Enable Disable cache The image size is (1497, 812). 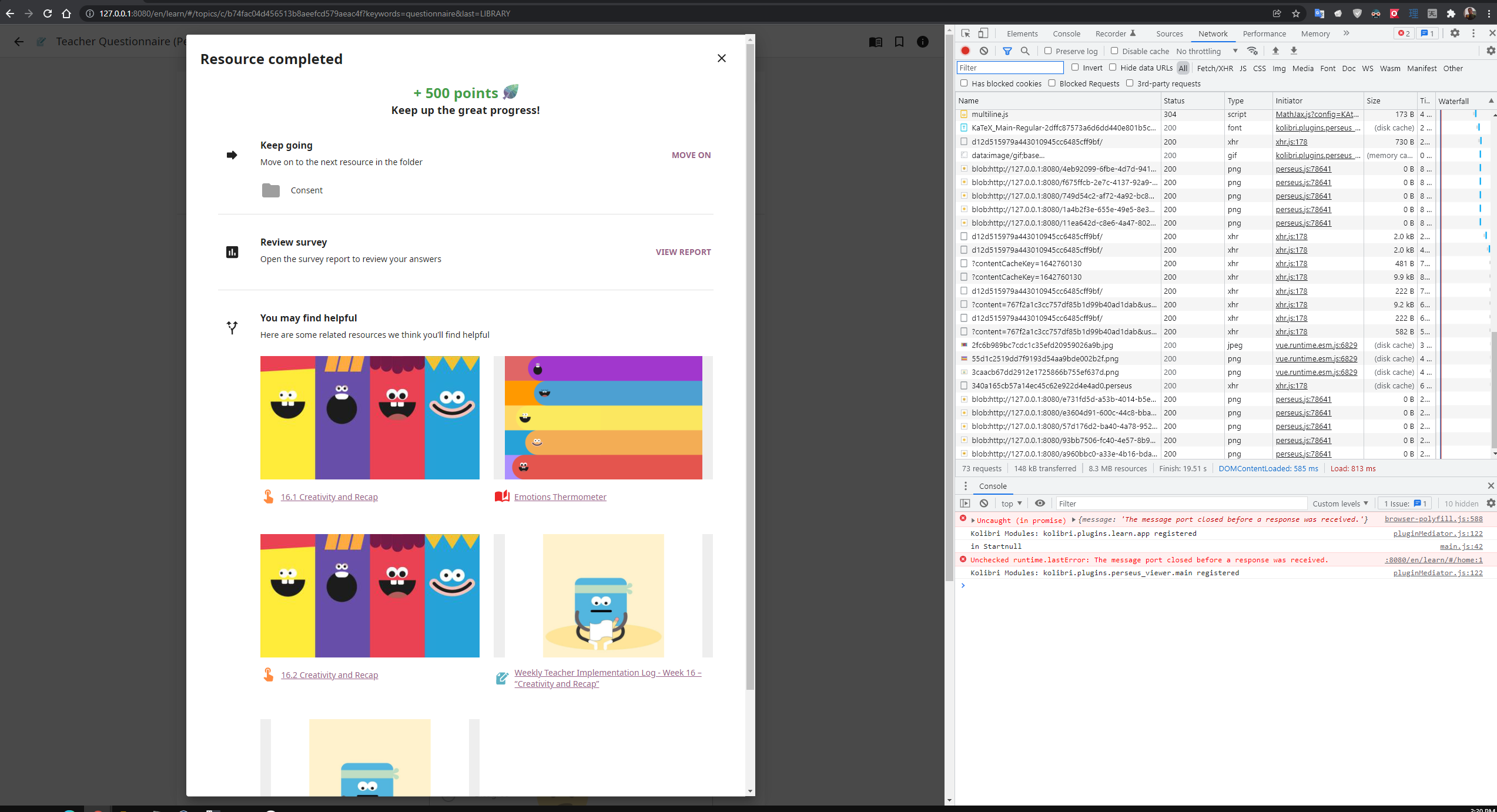coord(1114,51)
